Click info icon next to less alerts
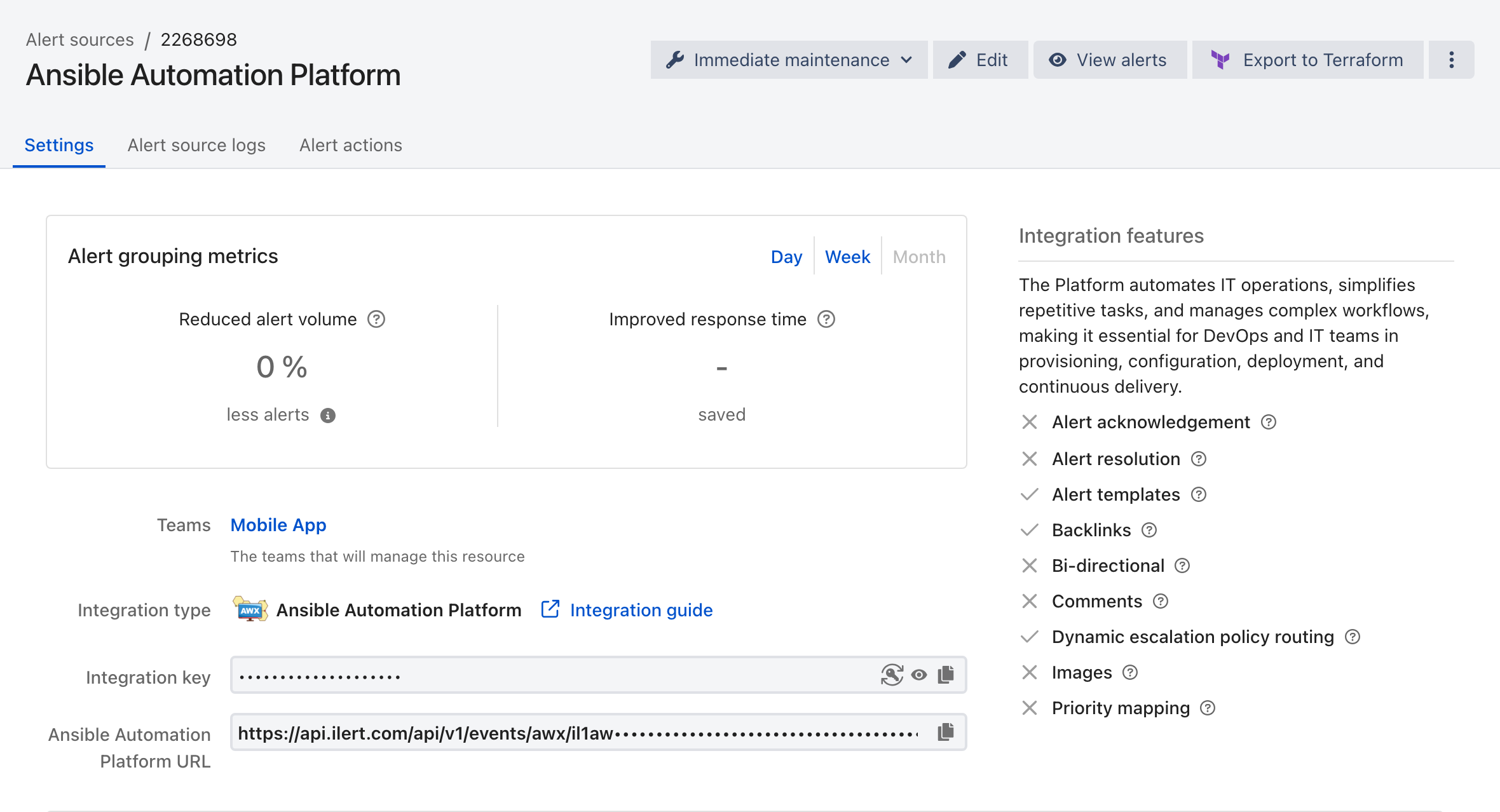This screenshot has width=1500, height=812. tap(328, 416)
